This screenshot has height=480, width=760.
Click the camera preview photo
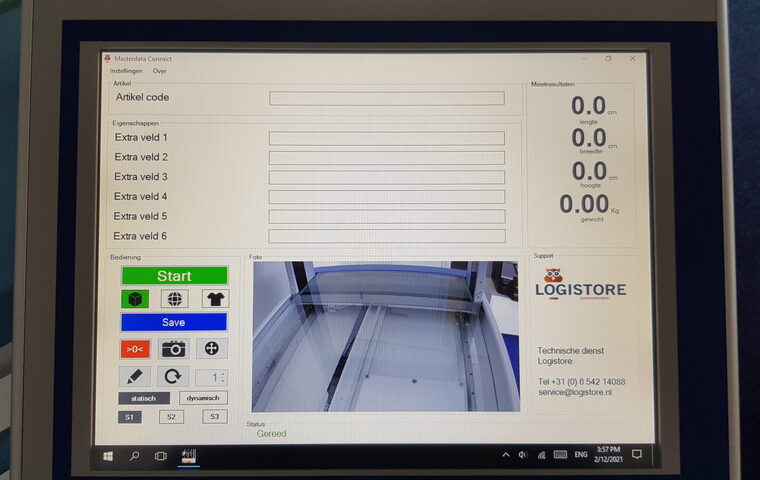[385, 336]
